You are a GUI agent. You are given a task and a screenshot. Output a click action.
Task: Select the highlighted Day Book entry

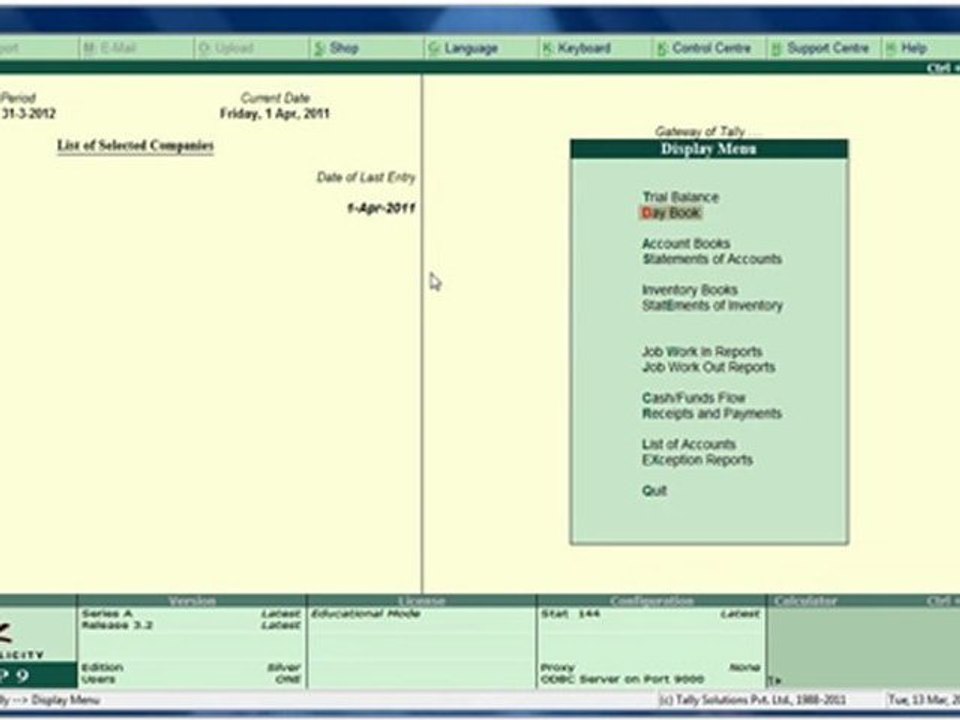click(670, 212)
